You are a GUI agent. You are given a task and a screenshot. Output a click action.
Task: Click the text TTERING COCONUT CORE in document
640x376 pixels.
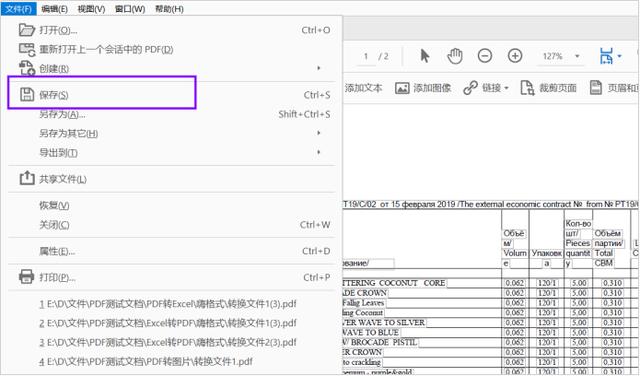tap(394, 283)
